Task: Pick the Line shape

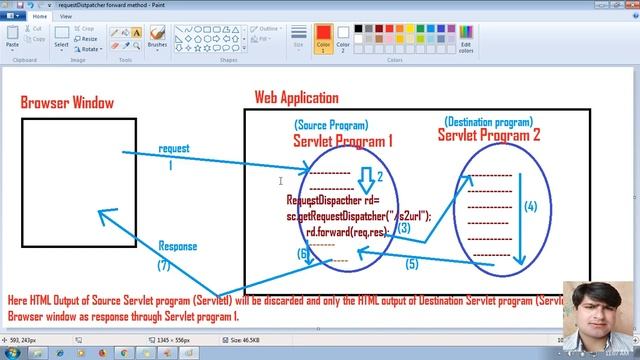Action: point(179,30)
